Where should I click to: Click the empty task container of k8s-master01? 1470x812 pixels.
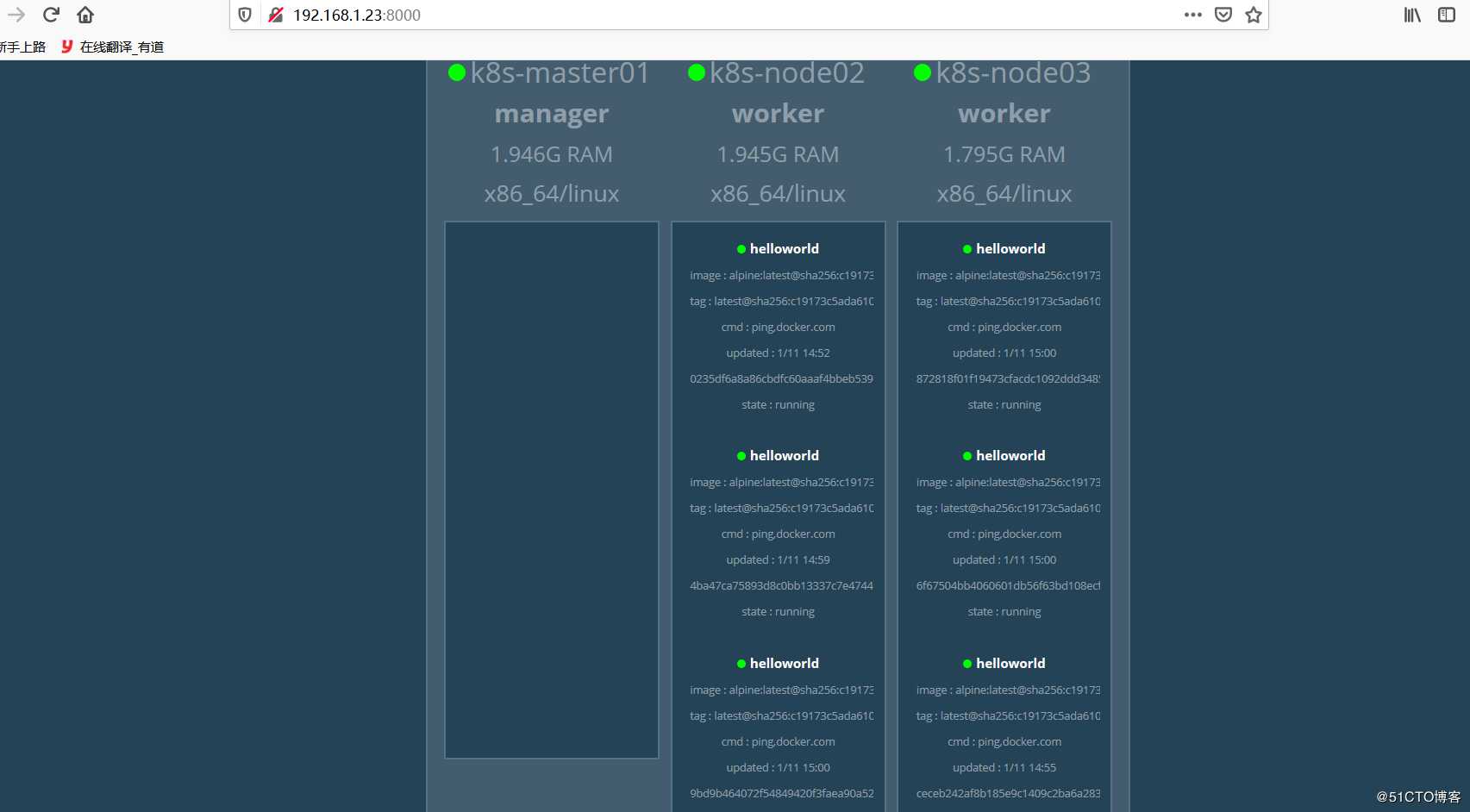tap(552, 490)
